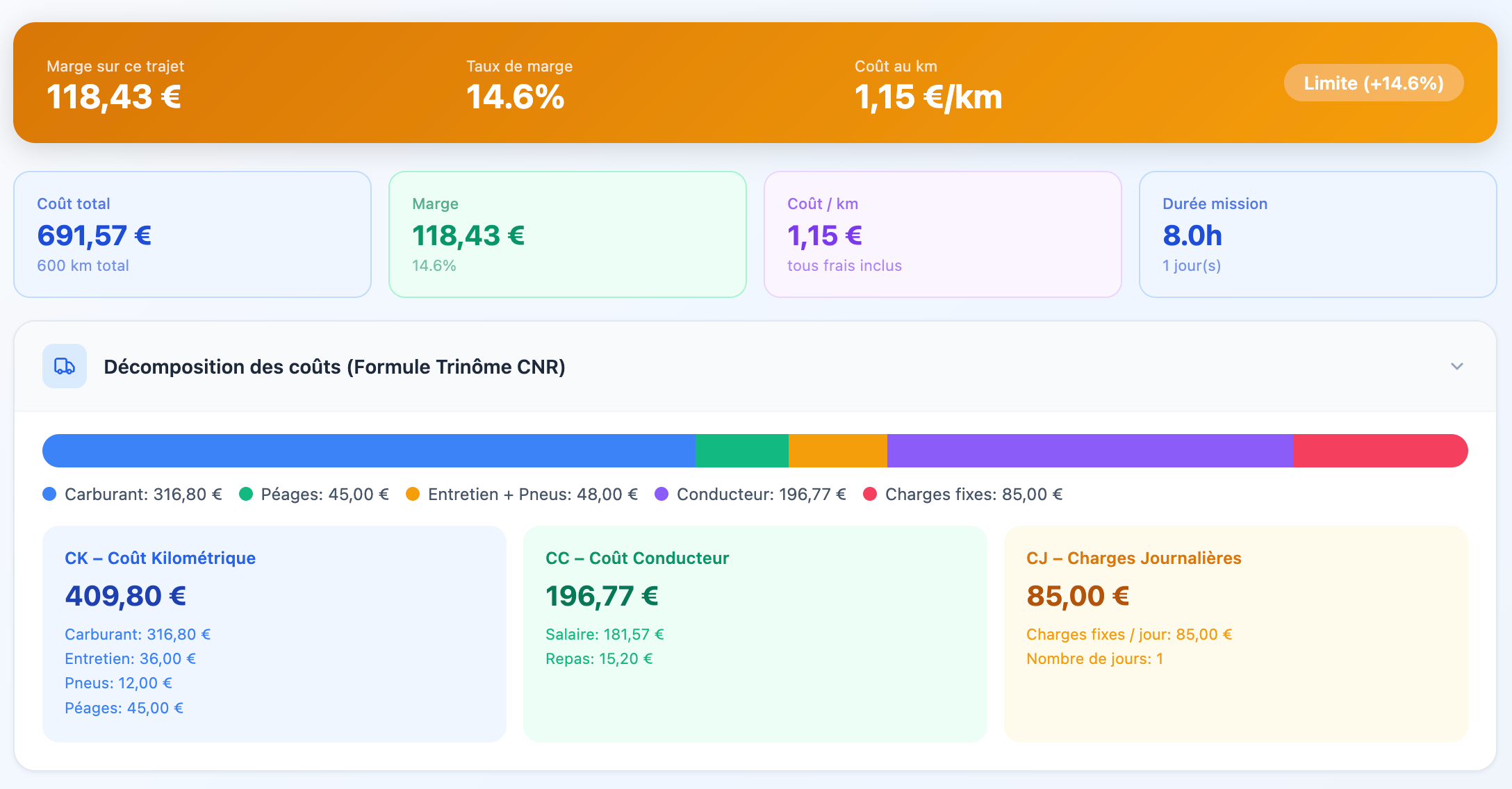Click the green Péages bar segment

click(741, 451)
